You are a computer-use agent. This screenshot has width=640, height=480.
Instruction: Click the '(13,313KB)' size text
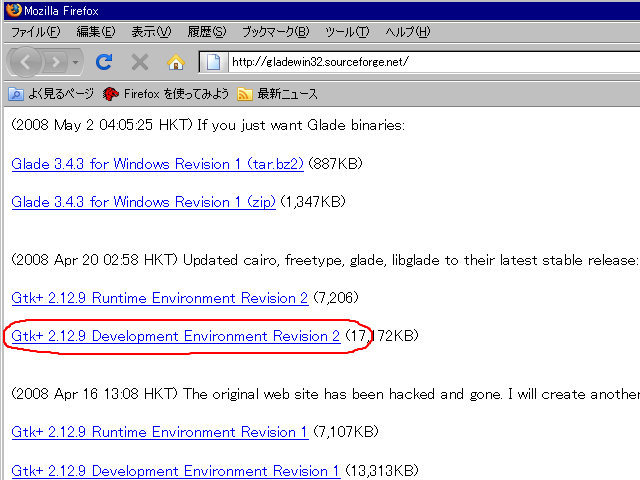[382, 470]
